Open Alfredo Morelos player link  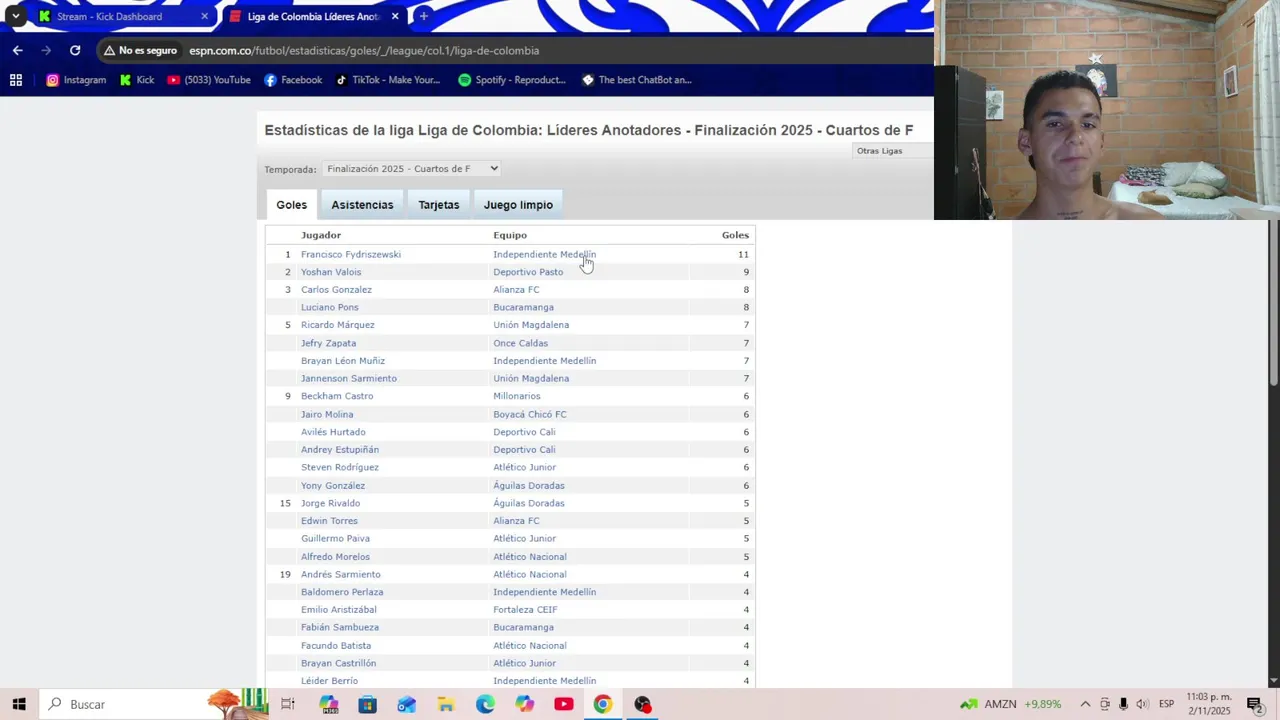(335, 556)
